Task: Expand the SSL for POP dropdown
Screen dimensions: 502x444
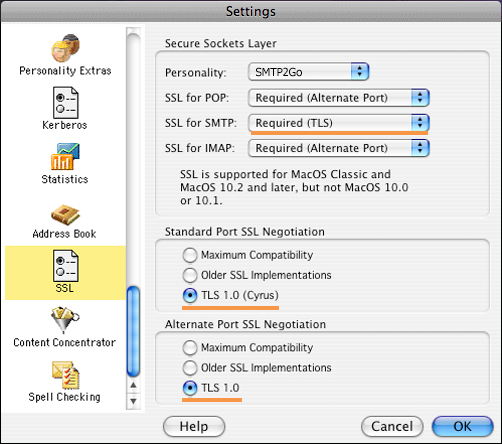Action: pyautogui.click(x=339, y=98)
